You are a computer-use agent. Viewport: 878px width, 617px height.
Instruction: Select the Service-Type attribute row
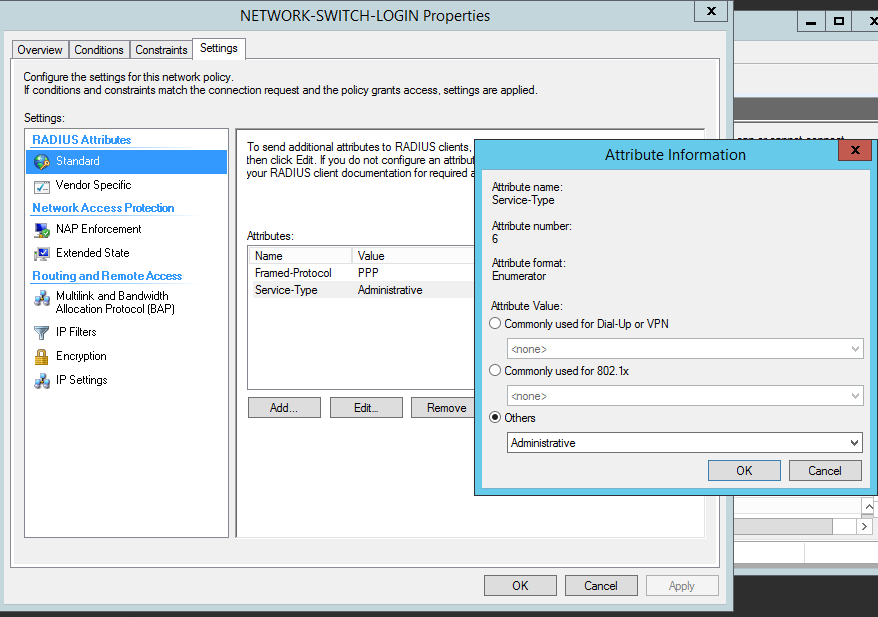(362, 290)
